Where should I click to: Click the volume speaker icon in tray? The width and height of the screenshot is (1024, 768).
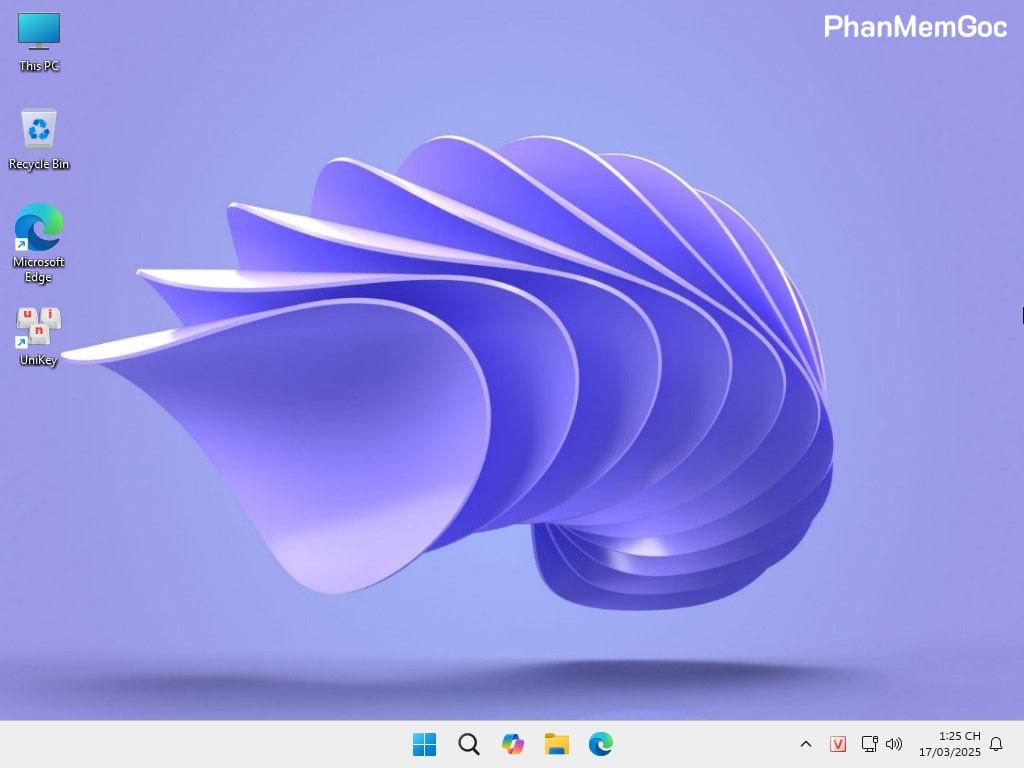(894, 744)
